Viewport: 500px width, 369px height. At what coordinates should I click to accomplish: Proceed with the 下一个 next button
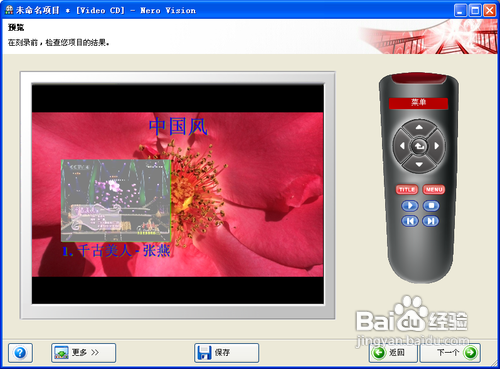point(450,353)
